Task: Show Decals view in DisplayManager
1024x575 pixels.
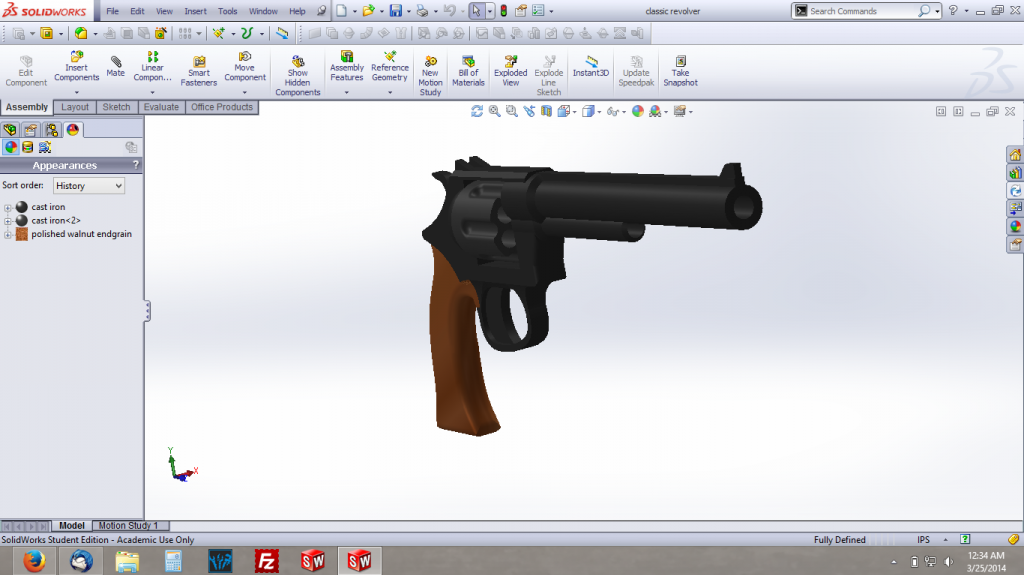Action: click(27, 147)
